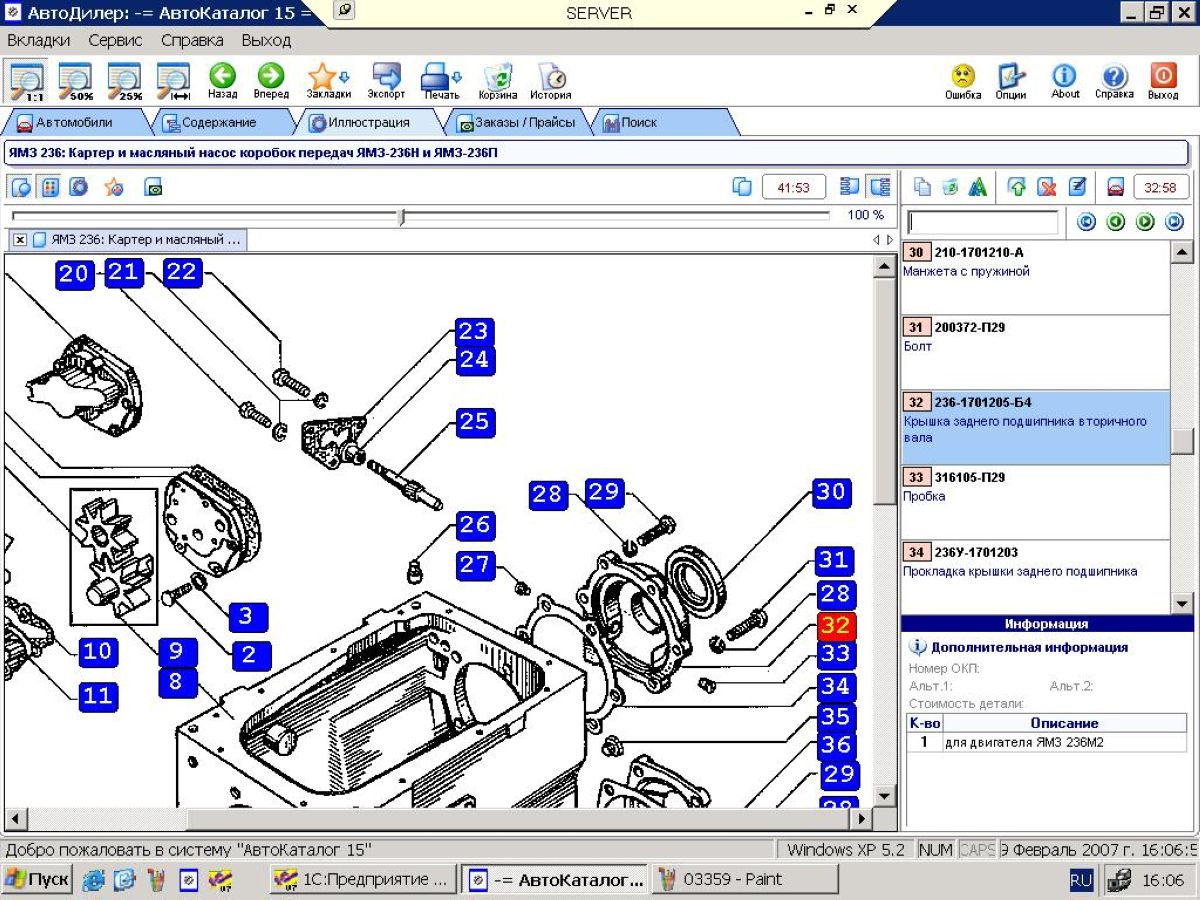The width and height of the screenshot is (1200, 900).
Task: Click the recycle basket icon in parts panel toolbar
Action: (950, 187)
